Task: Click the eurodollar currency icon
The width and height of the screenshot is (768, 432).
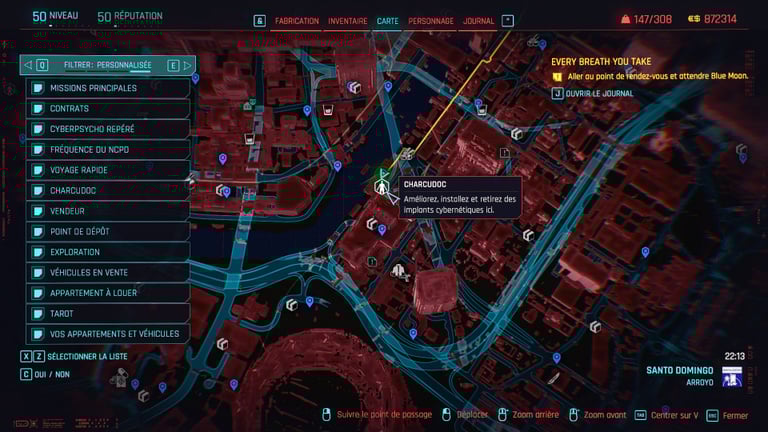Action: coord(694,19)
